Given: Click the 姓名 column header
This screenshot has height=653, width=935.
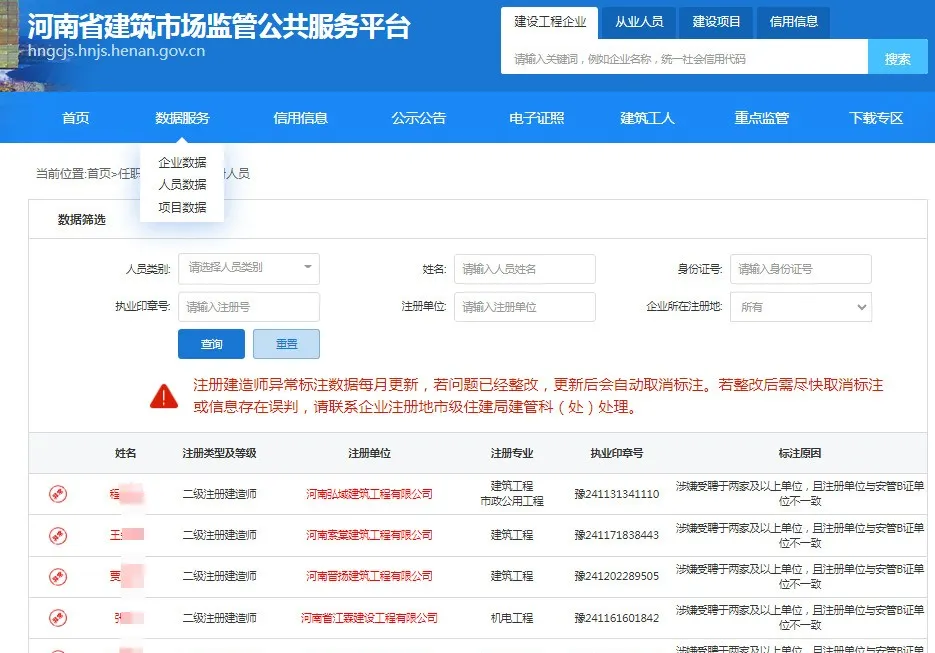Looking at the screenshot, I should pos(125,453).
